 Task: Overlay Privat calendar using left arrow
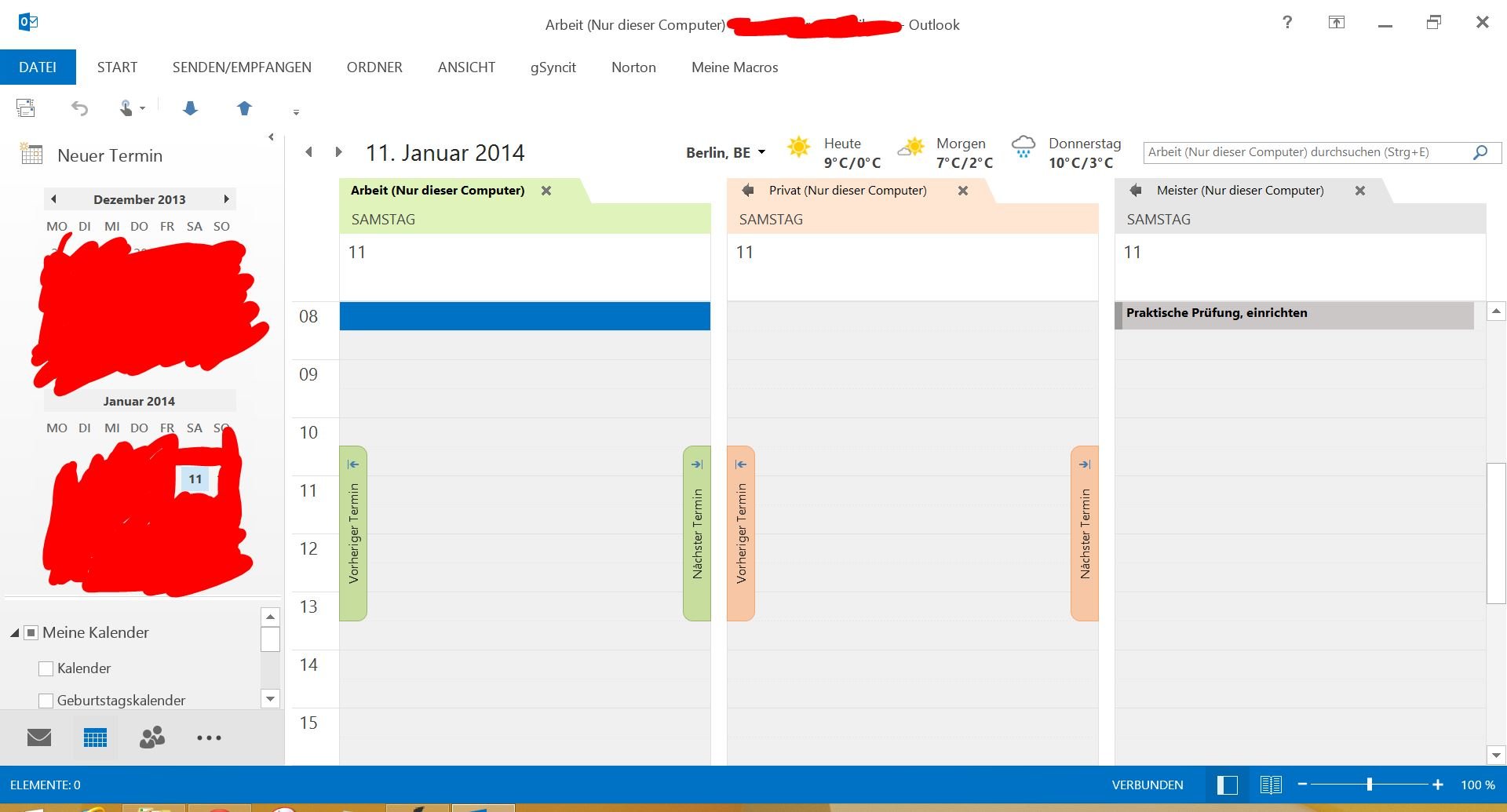(x=747, y=191)
